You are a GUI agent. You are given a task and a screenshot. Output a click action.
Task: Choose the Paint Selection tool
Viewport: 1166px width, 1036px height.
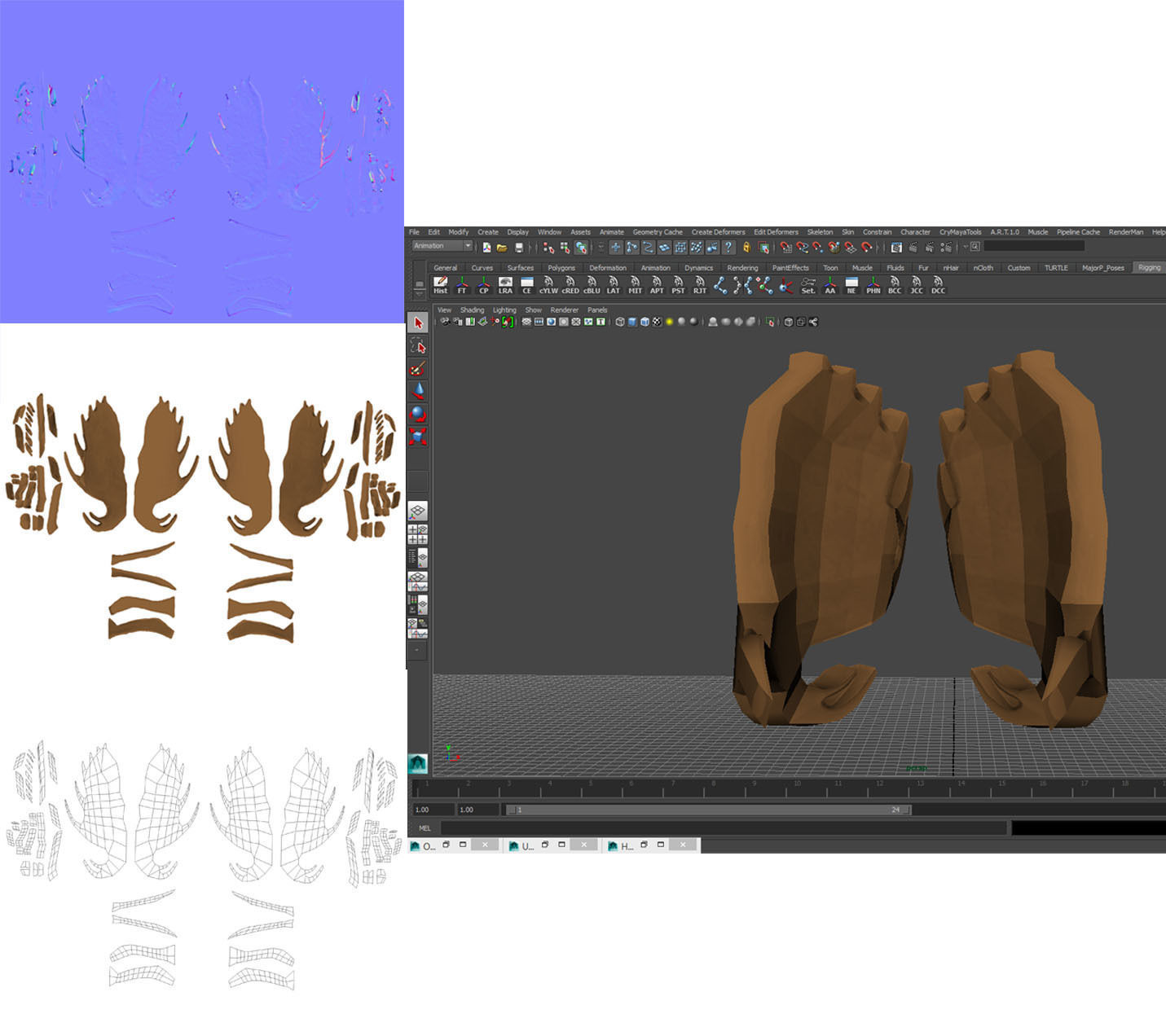(x=418, y=369)
